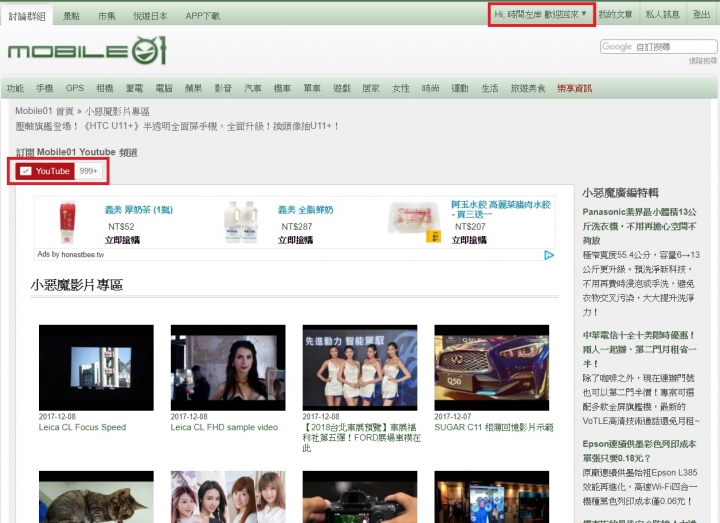Image resolution: width=720 pixels, height=523 pixels.
Task: Click the 小惡魔影片專區 breadcrumb
Action: pos(117,111)
